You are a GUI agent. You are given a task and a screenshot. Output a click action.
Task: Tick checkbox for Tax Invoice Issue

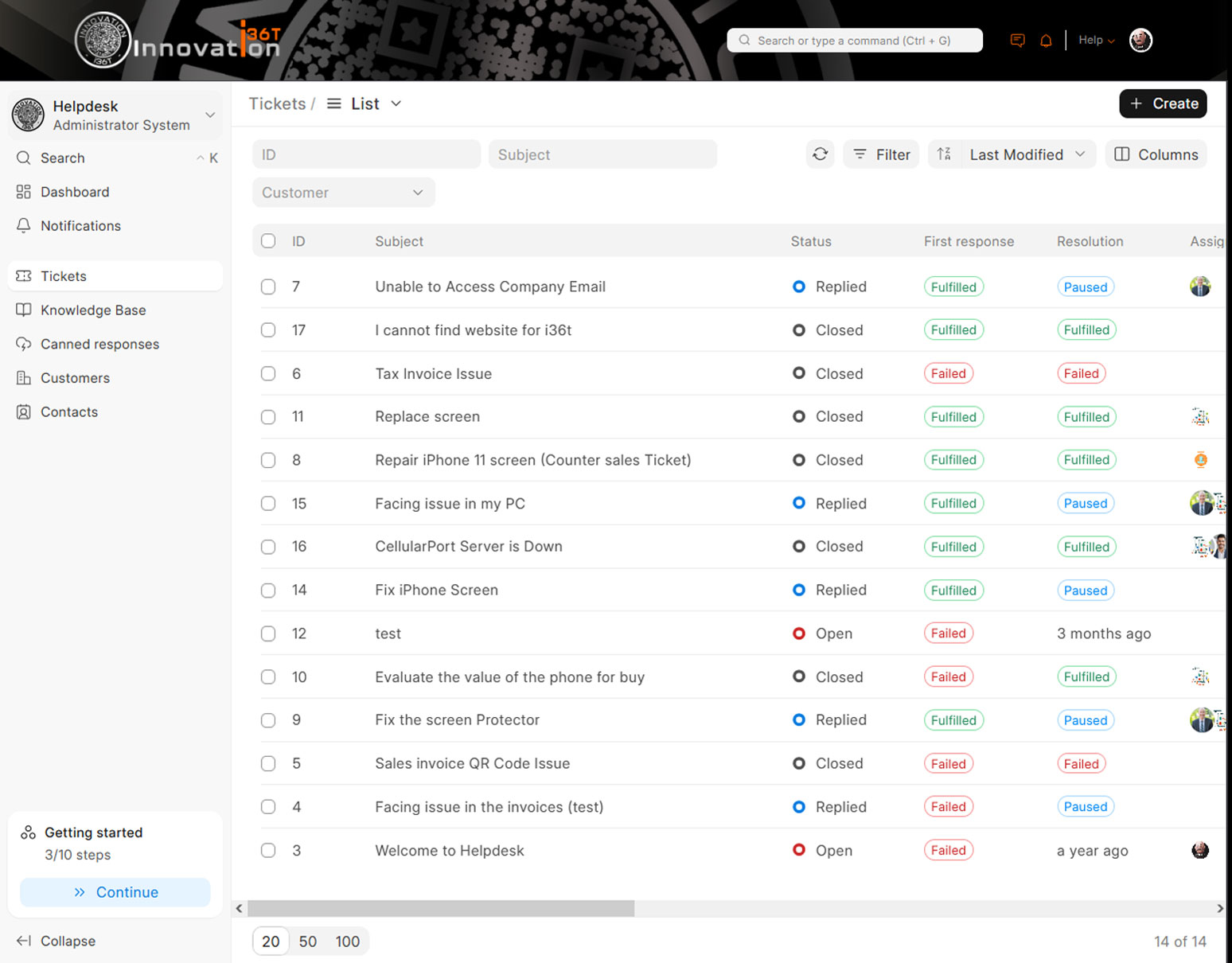pyautogui.click(x=268, y=373)
